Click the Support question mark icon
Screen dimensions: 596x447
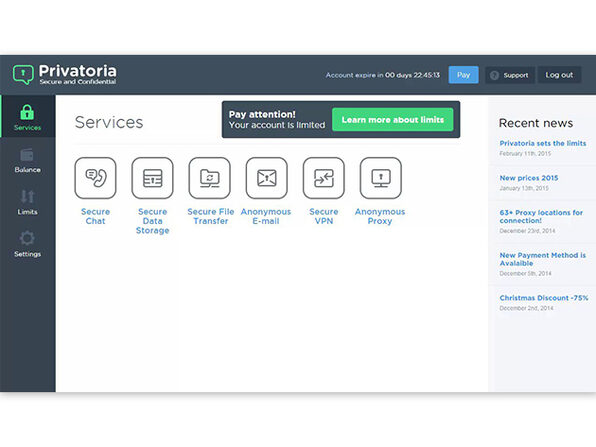point(494,75)
